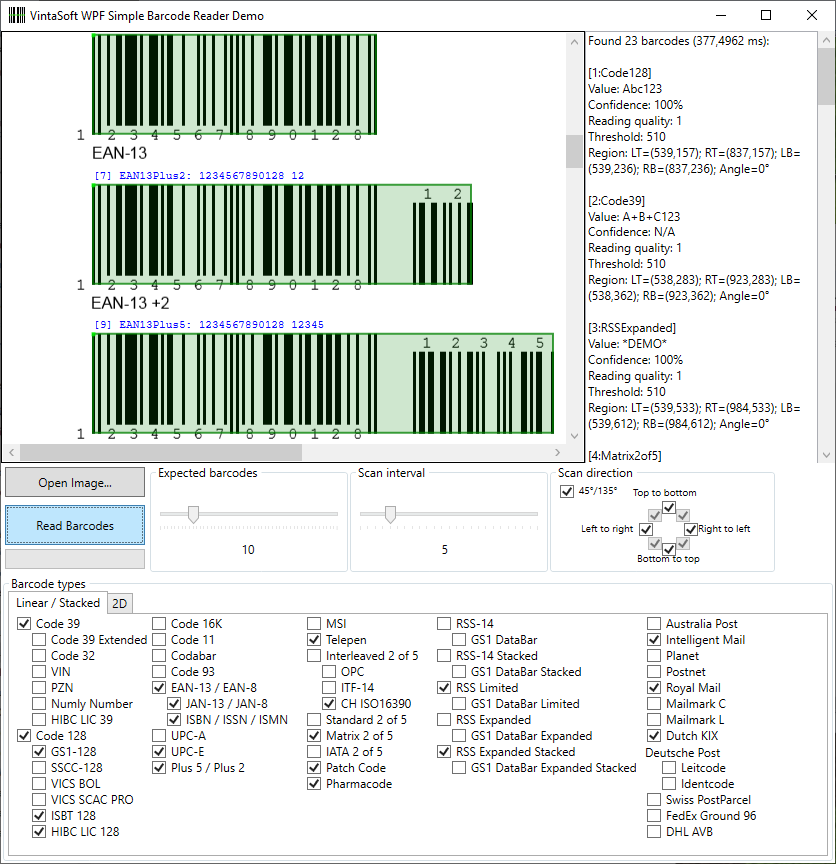The height and width of the screenshot is (864, 836).
Task: Disable RSS Expanded Stacked checkbox
Action: click(444, 751)
